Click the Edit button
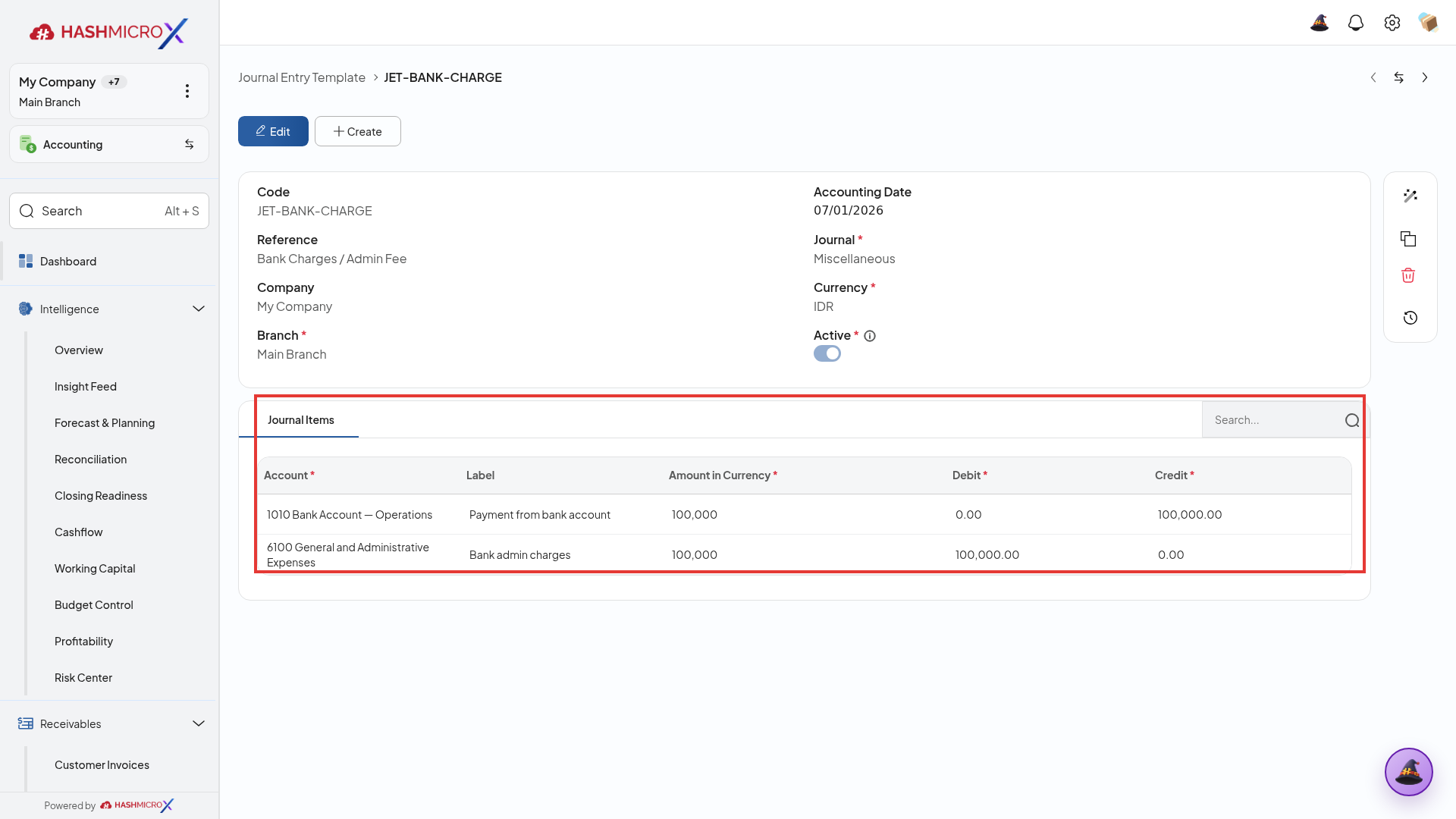1456x819 pixels. (x=273, y=131)
